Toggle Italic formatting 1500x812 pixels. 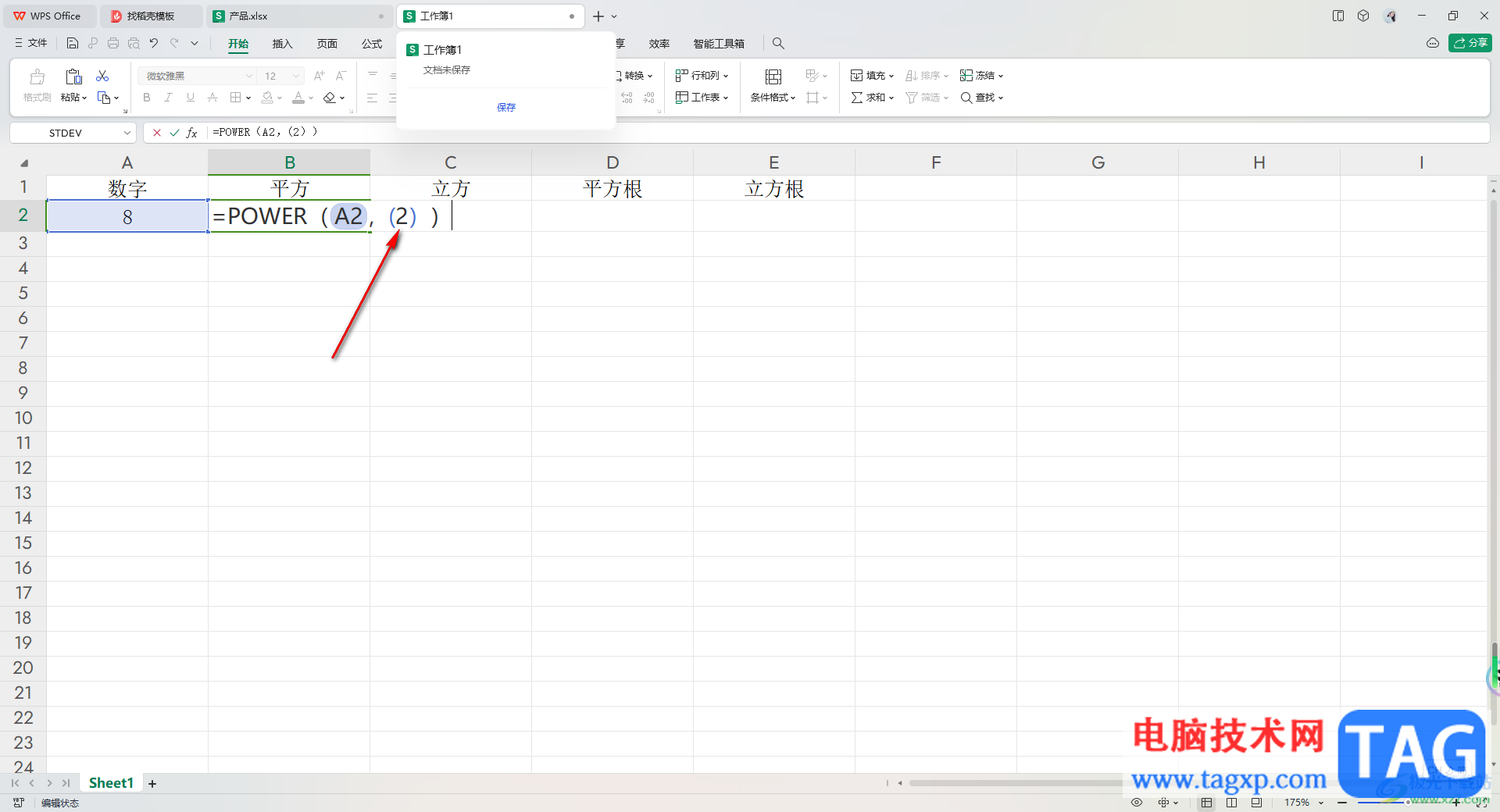click(168, 98)
